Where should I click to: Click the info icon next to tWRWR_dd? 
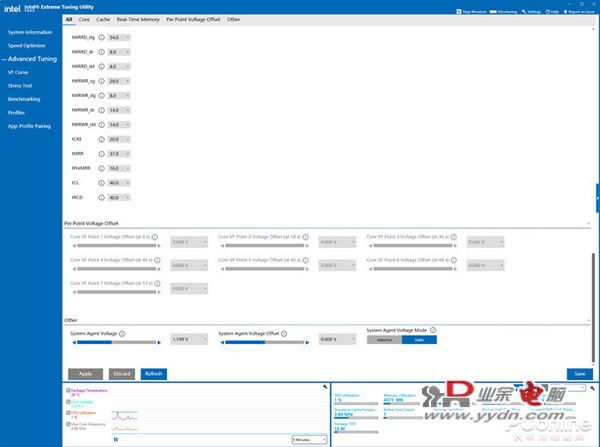point(101,125)
